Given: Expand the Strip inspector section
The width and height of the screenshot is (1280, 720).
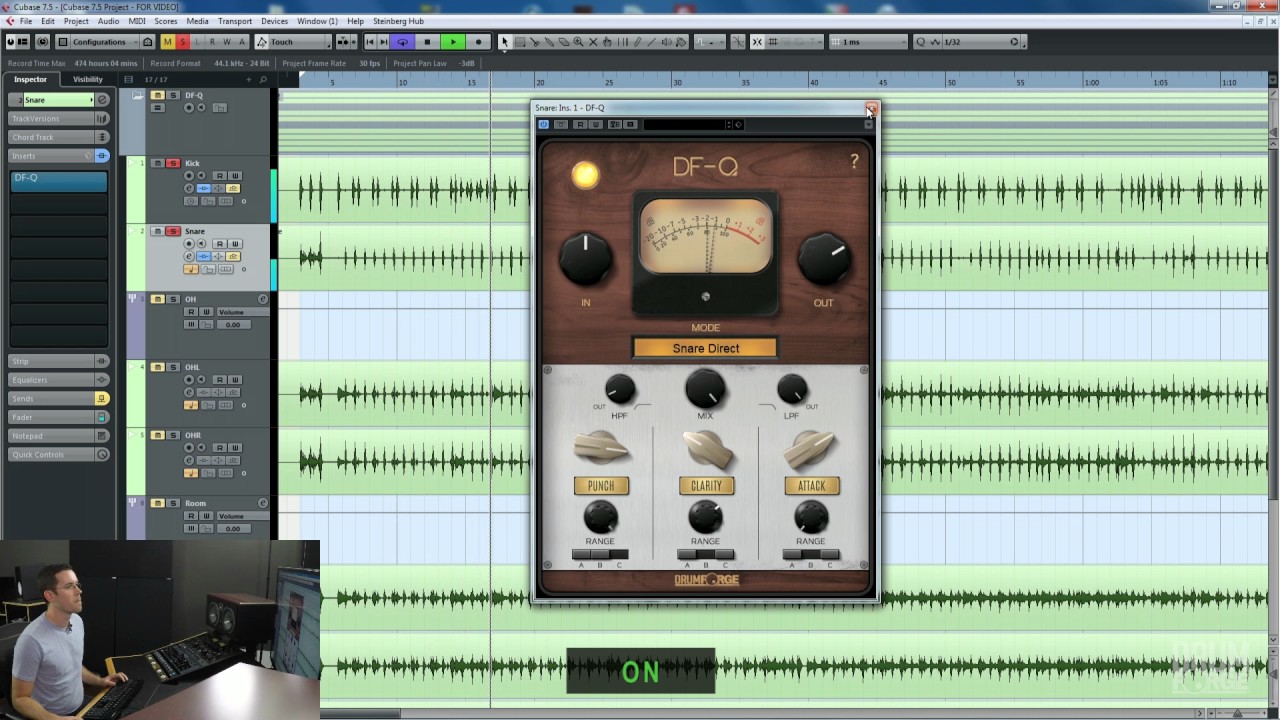Looking at the screenshot, I should coord(59,361).
